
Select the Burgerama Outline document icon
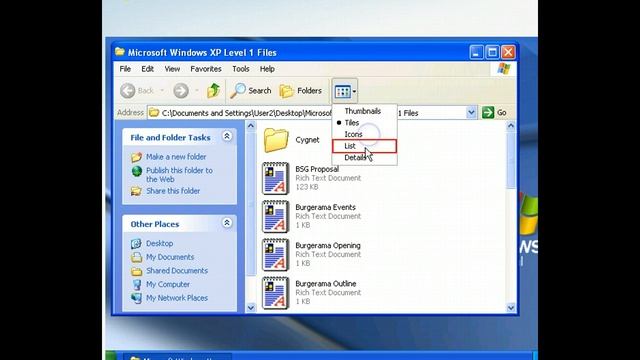point(276,293)
